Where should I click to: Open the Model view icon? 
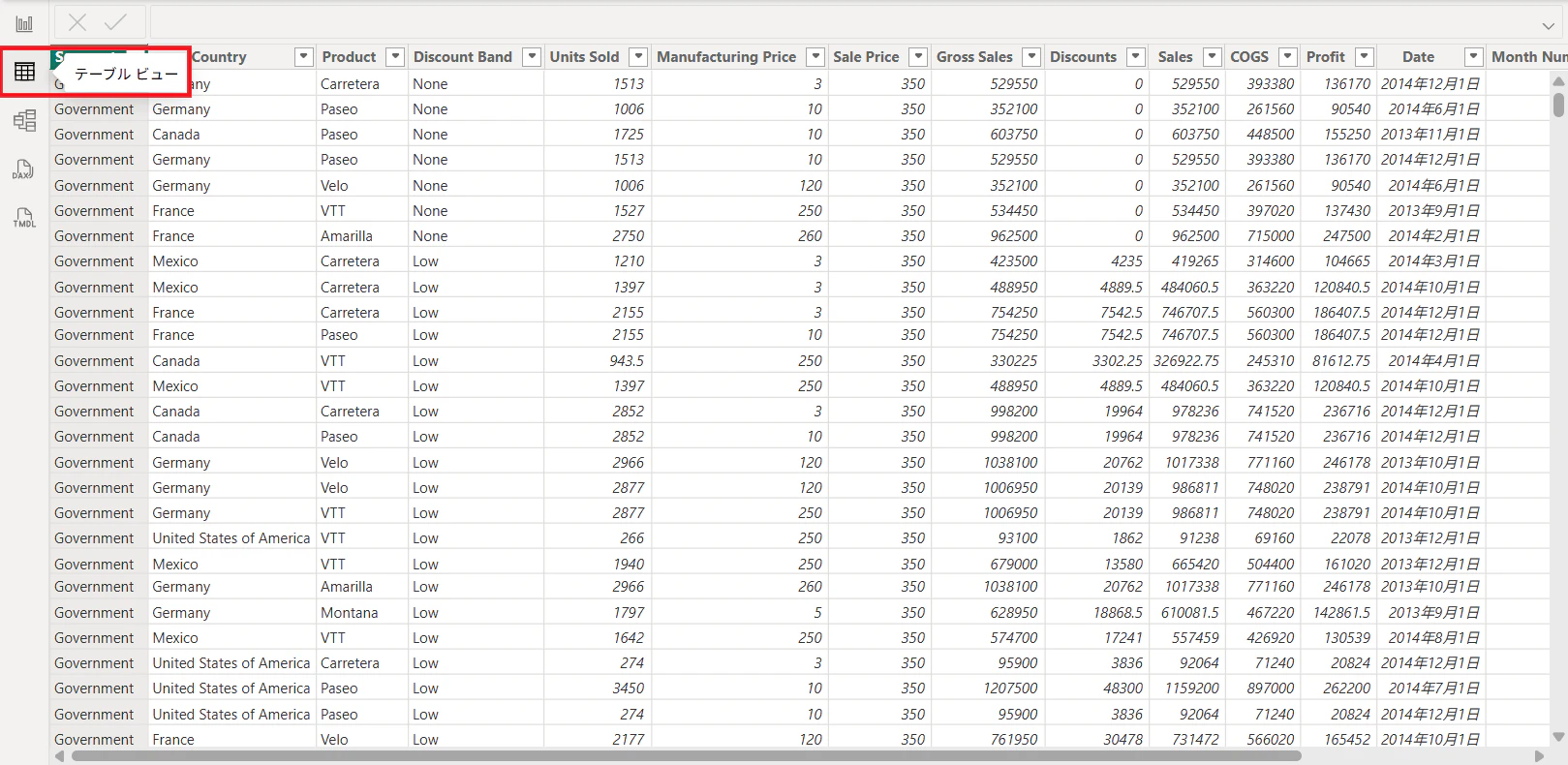24,120
